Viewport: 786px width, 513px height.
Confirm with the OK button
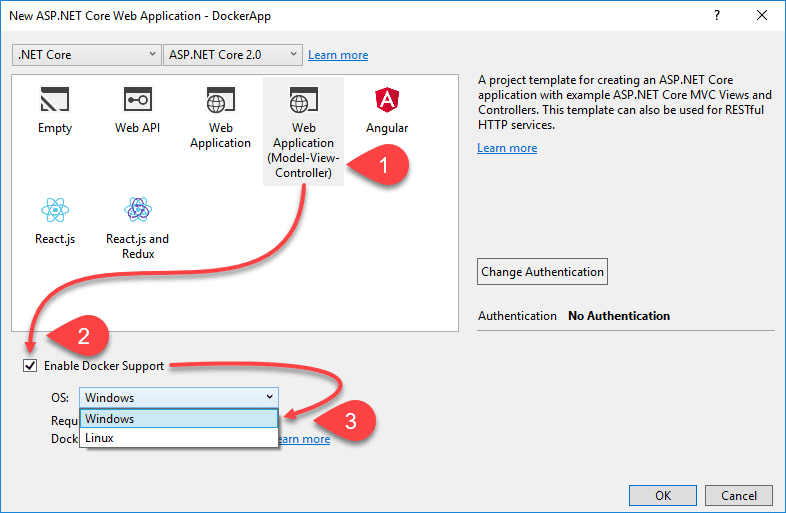point(663,495)
